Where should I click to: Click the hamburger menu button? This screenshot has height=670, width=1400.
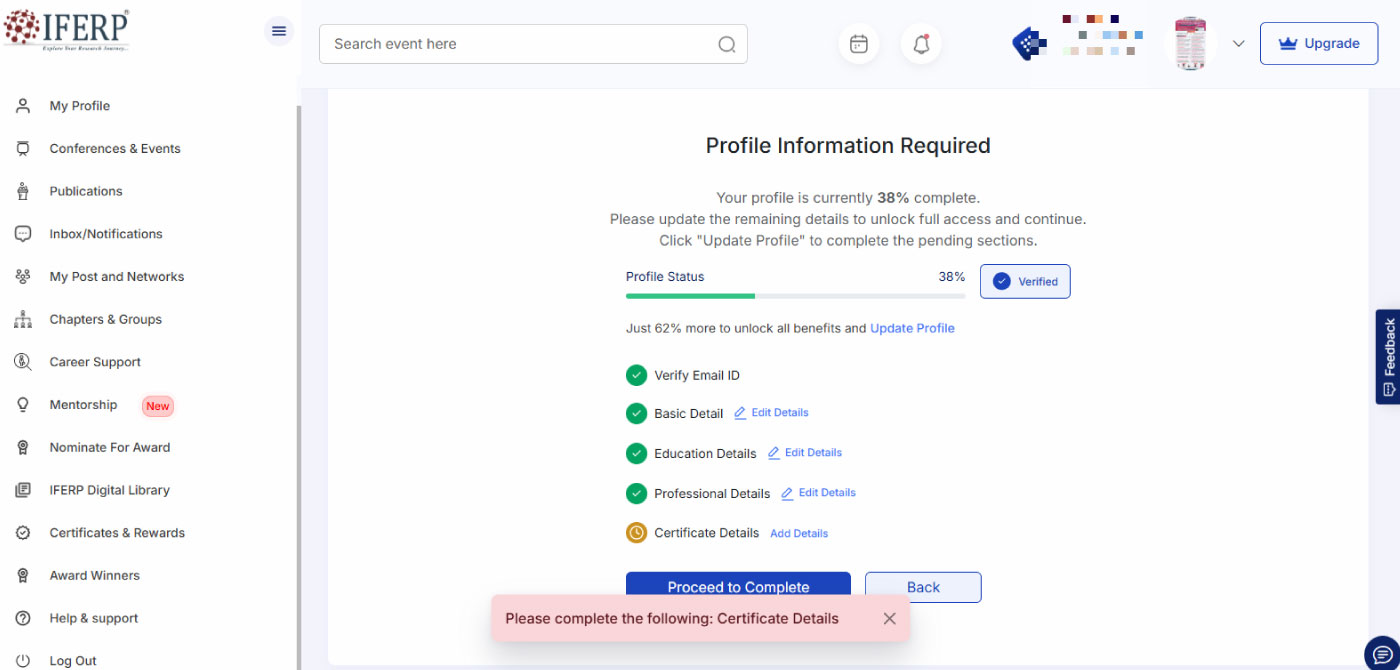coord(278,31)
